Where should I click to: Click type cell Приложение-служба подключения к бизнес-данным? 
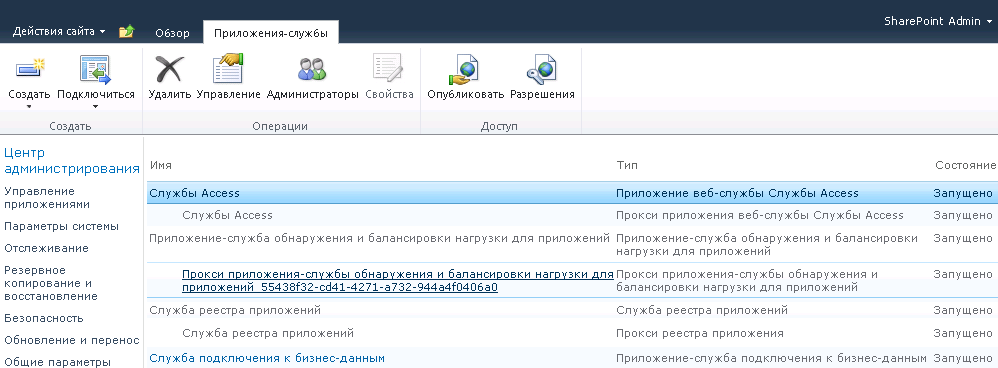click(x=771, y=358)
